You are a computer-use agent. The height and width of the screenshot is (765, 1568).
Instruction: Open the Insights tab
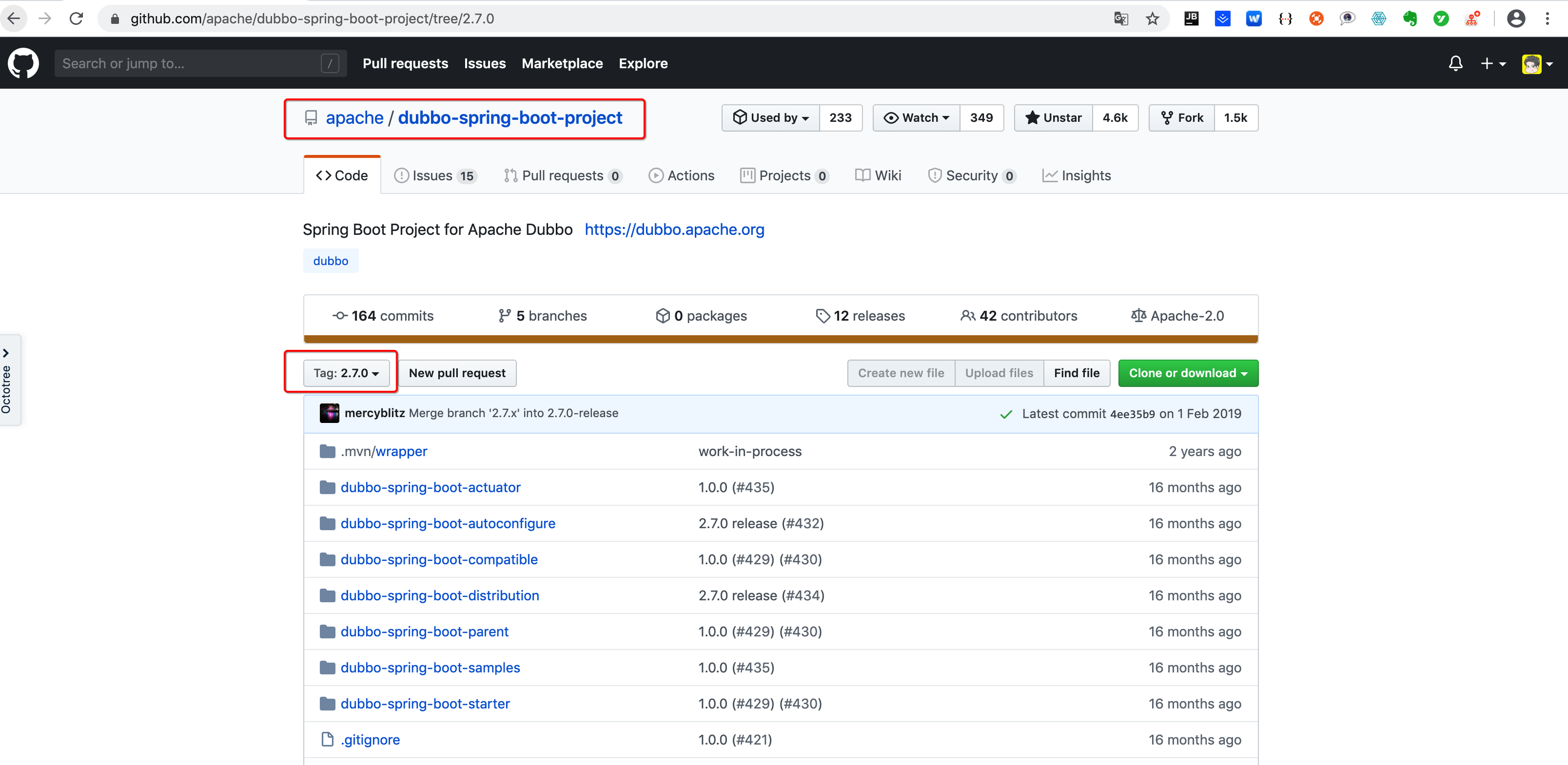pyautogui.click(x=1076, y=176)
